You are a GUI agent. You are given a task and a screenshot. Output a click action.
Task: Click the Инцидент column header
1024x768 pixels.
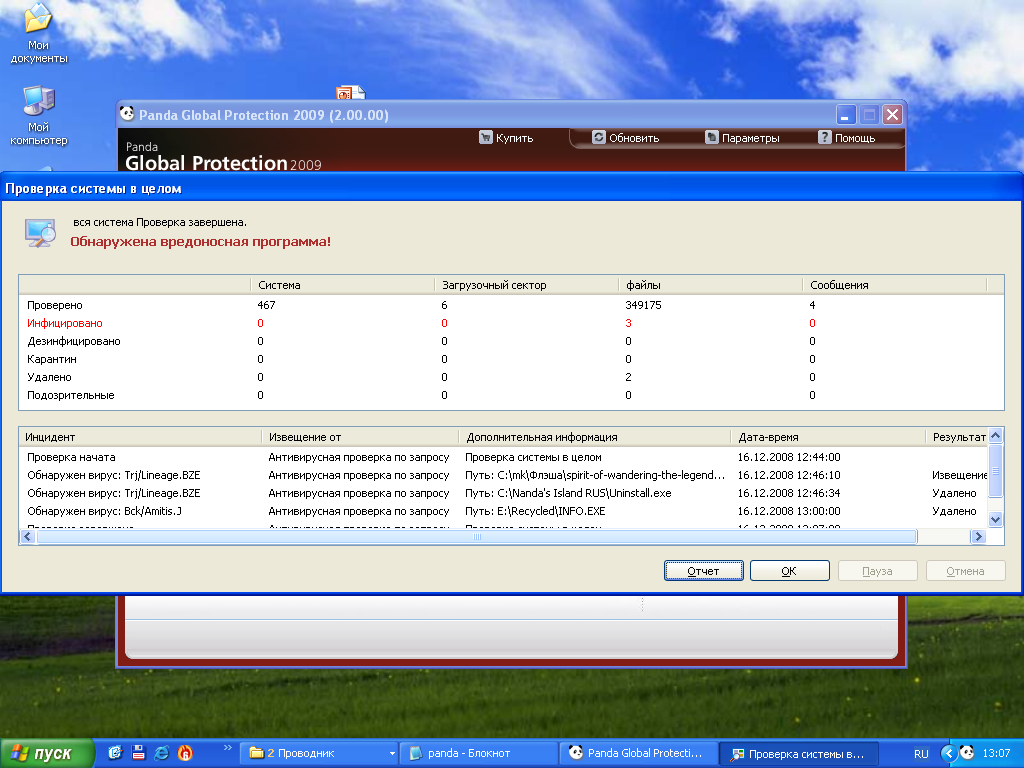[x=140, y=437]
